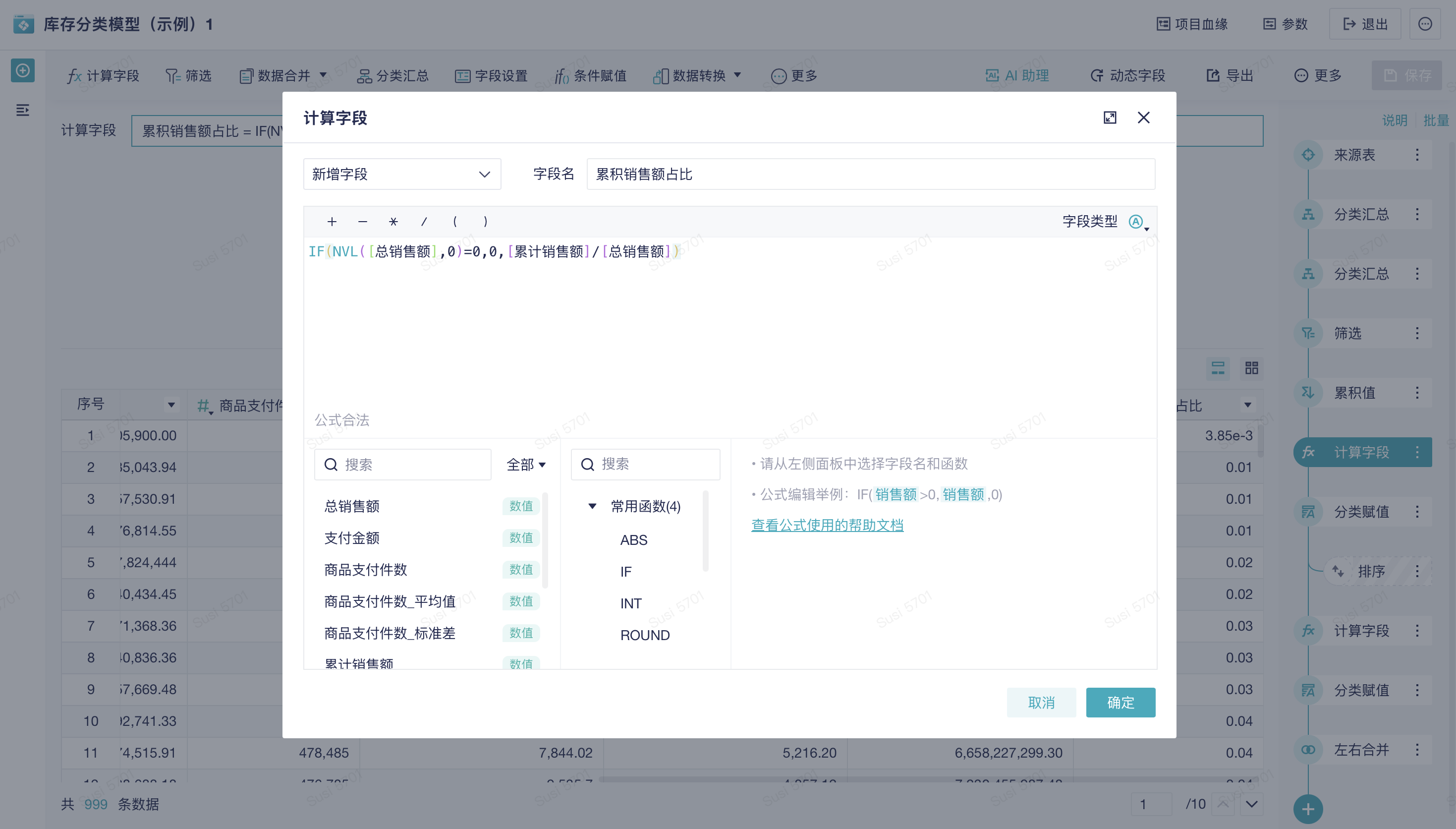Viewport: 1456px width, 829px height.
Task: Switch to grid view icon above table
Action: tap(1251, 368)
